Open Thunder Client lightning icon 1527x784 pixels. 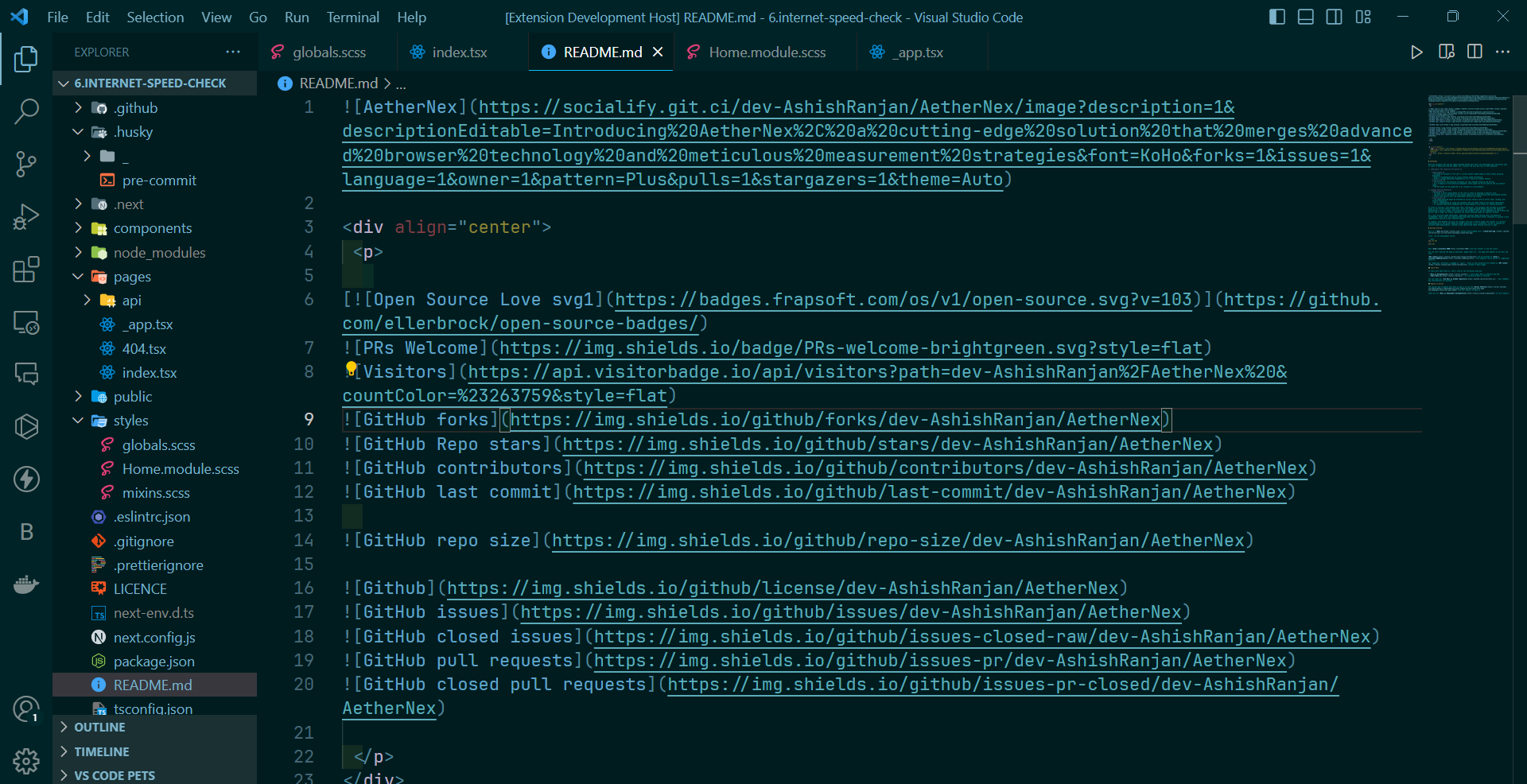pyautogui.click(x=26, y=479)
